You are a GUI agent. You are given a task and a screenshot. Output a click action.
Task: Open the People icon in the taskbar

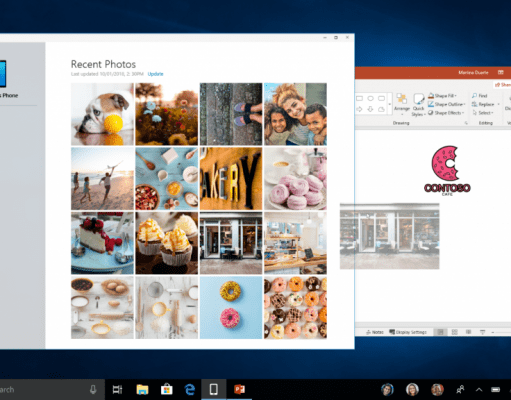click(460, 389)
